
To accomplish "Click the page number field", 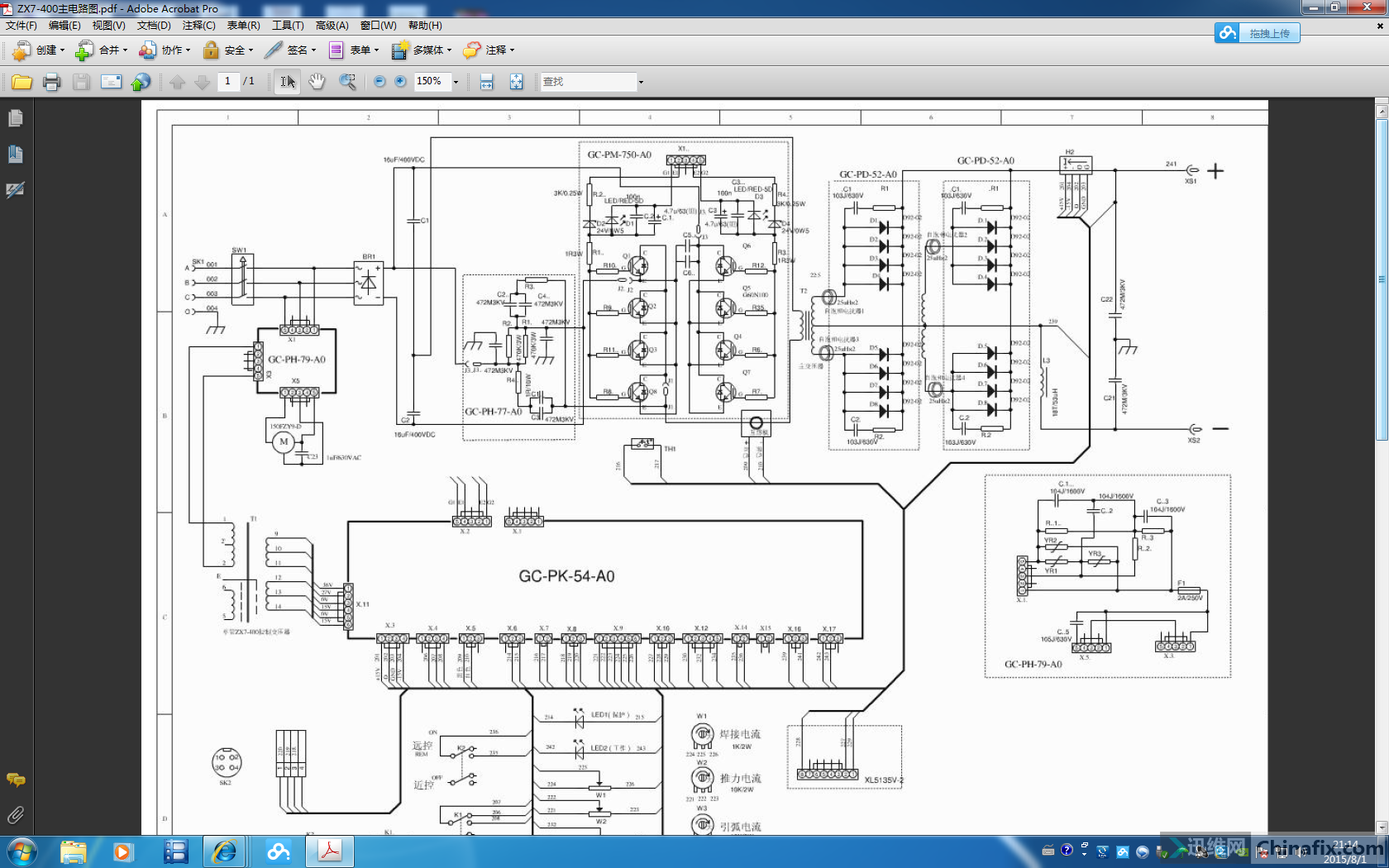I will 228,81.
